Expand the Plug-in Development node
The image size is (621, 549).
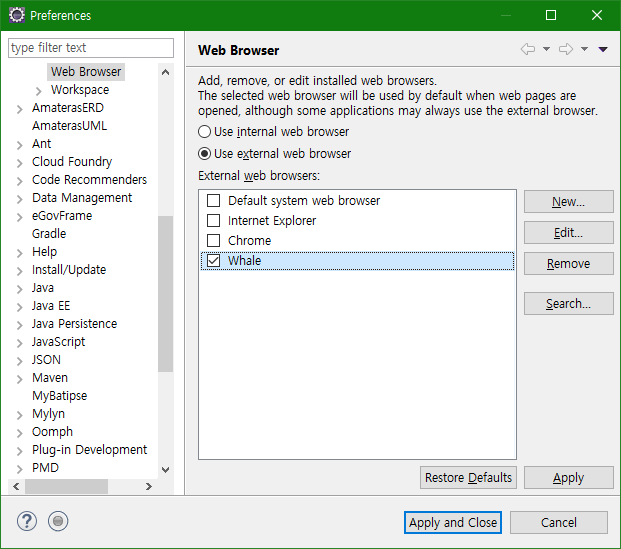click(x=20, y=451)
